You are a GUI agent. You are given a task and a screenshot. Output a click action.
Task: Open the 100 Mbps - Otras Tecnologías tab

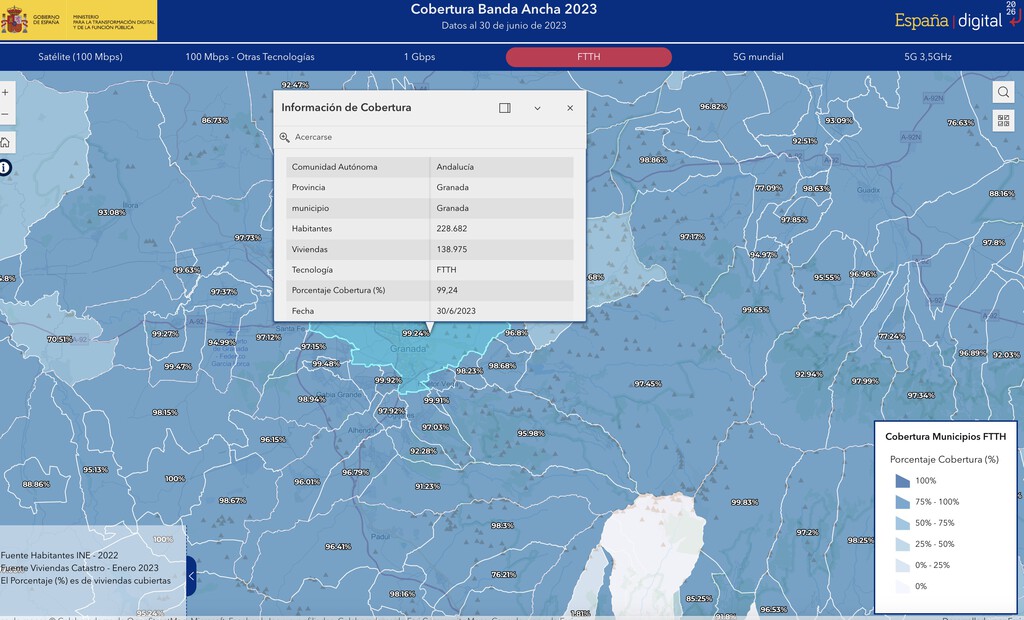tap(249, 57)
